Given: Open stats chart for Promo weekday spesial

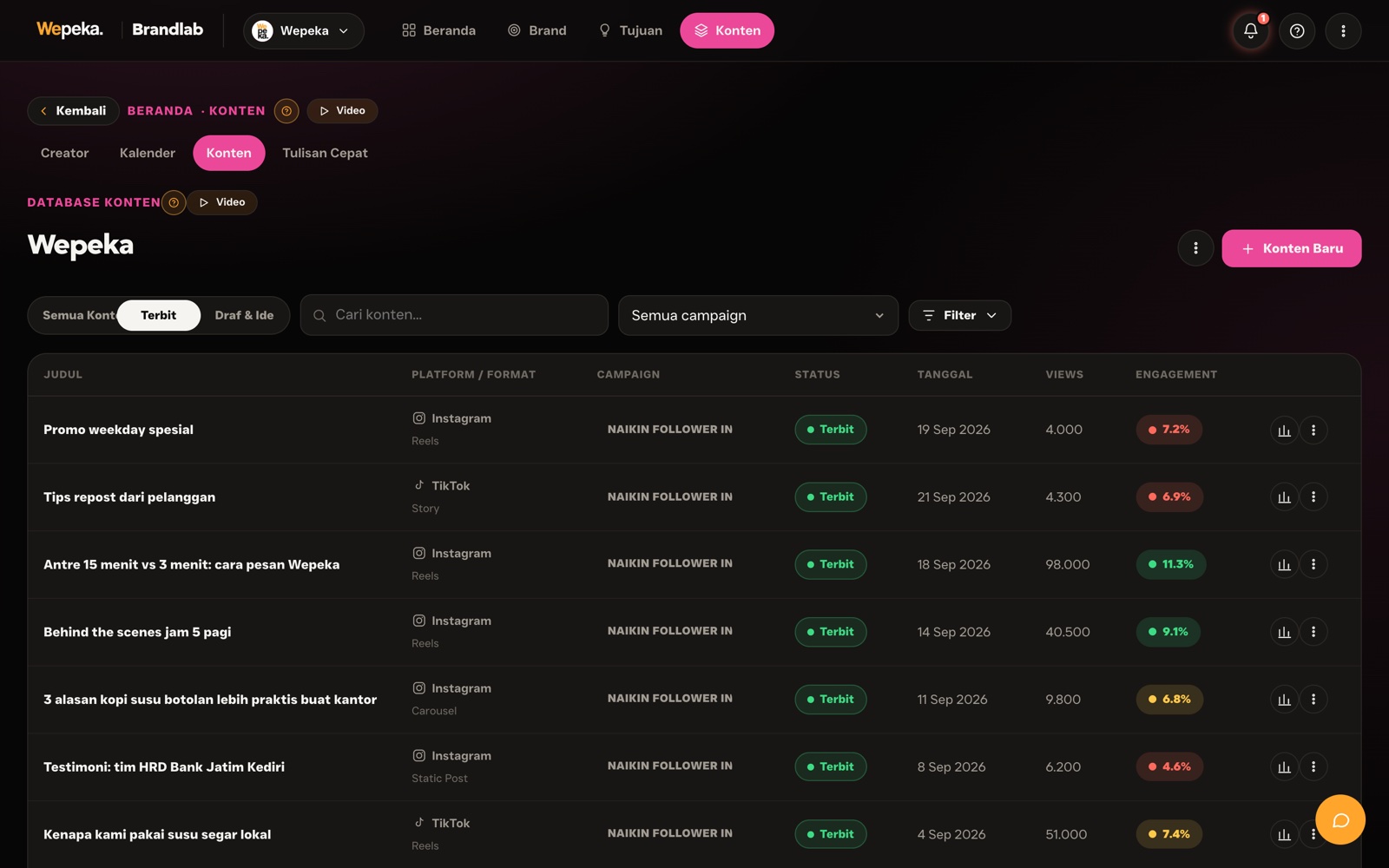Looking at the screenshot, I should 1284,430.
